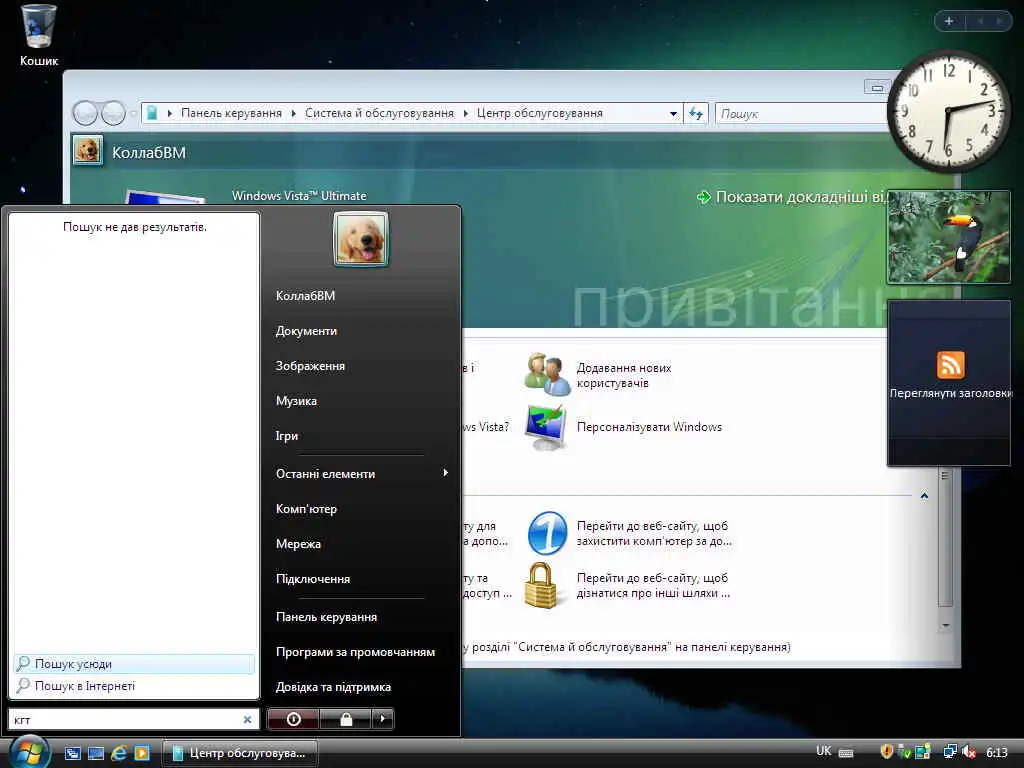The width and height of the screenshot is (1024, 768).
Task: Click the analog clock sidebar gadget
Action: click(948, 111)
